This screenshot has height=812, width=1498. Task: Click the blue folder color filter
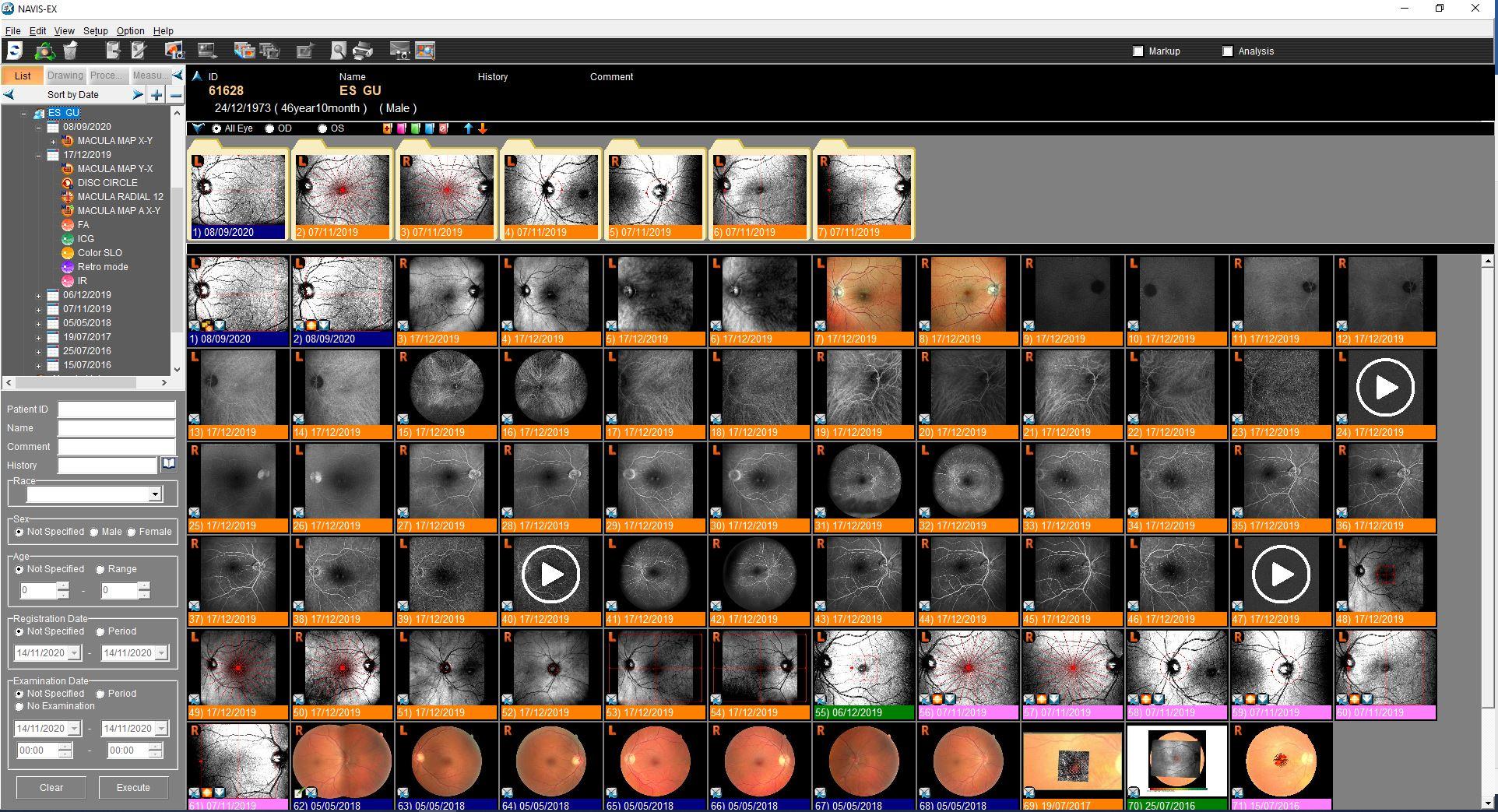pyautogui.click(x=430, y=128)
